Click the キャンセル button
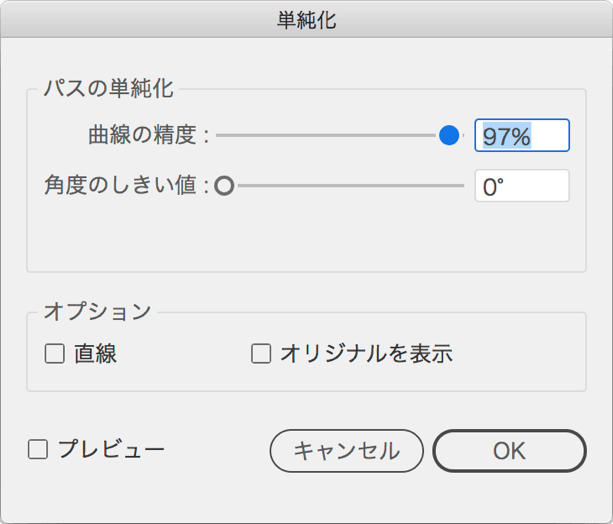This screenshot has height=524, width=613. (346, 451)
